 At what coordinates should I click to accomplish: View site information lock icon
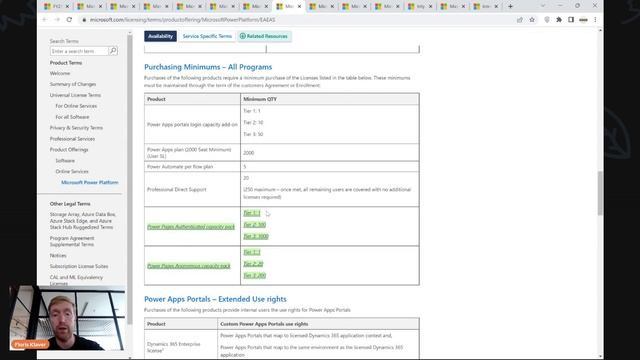(84, 20)
